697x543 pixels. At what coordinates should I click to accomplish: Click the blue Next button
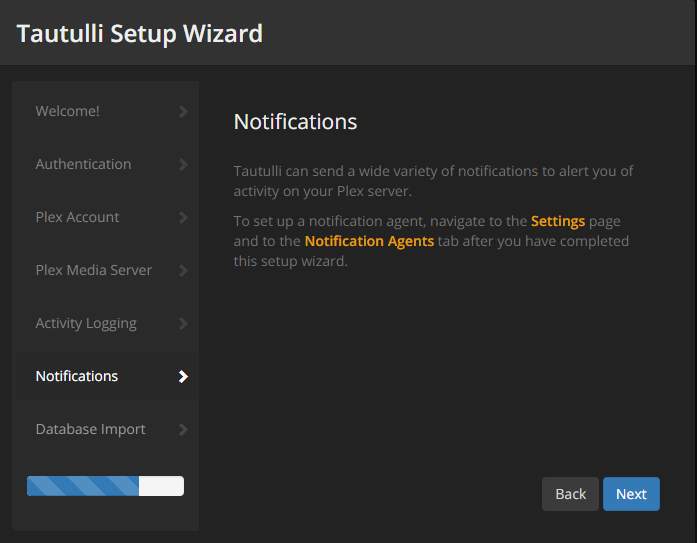tap(631, 494)
